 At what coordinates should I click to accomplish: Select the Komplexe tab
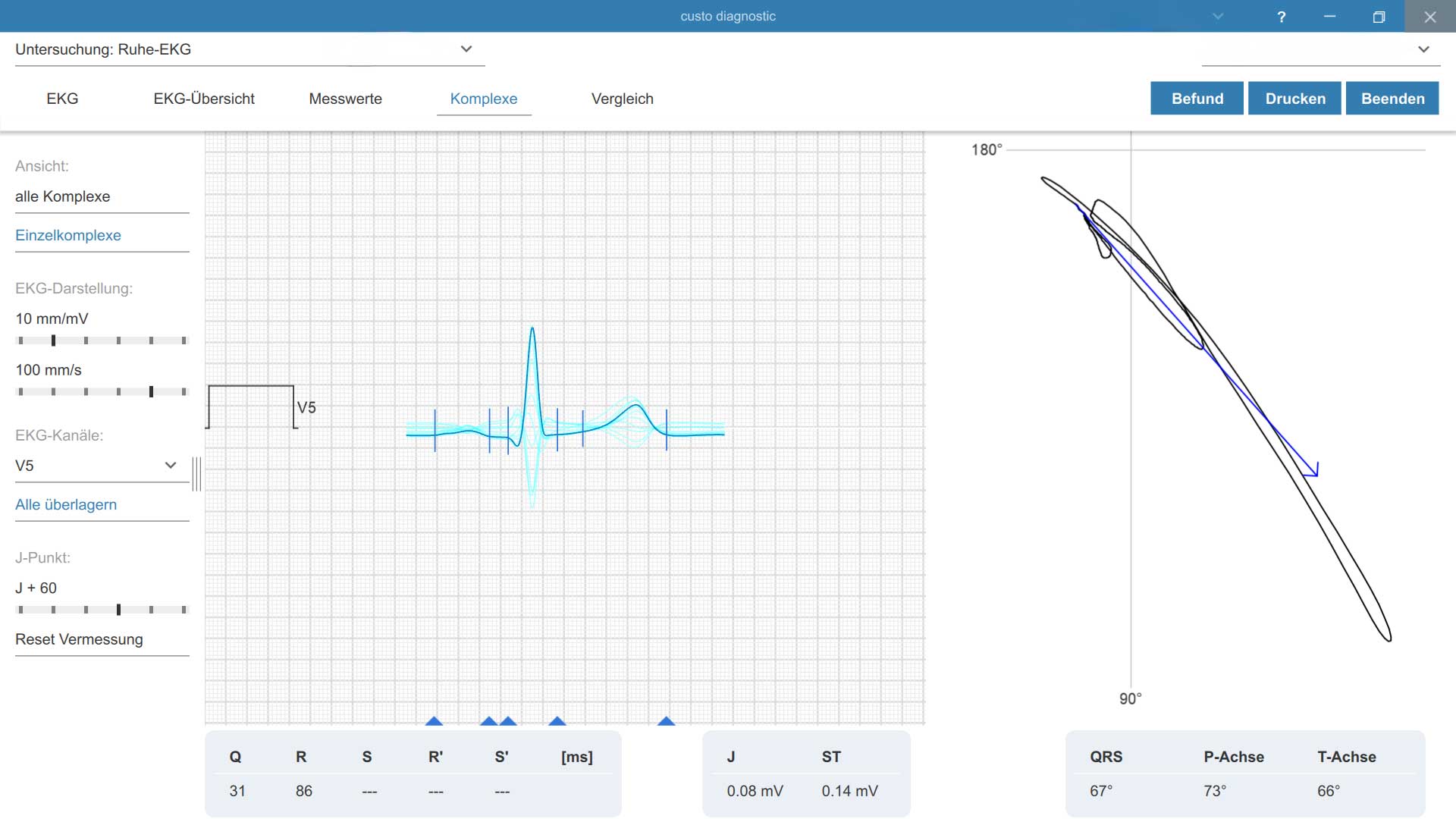(x=484, y=99)
